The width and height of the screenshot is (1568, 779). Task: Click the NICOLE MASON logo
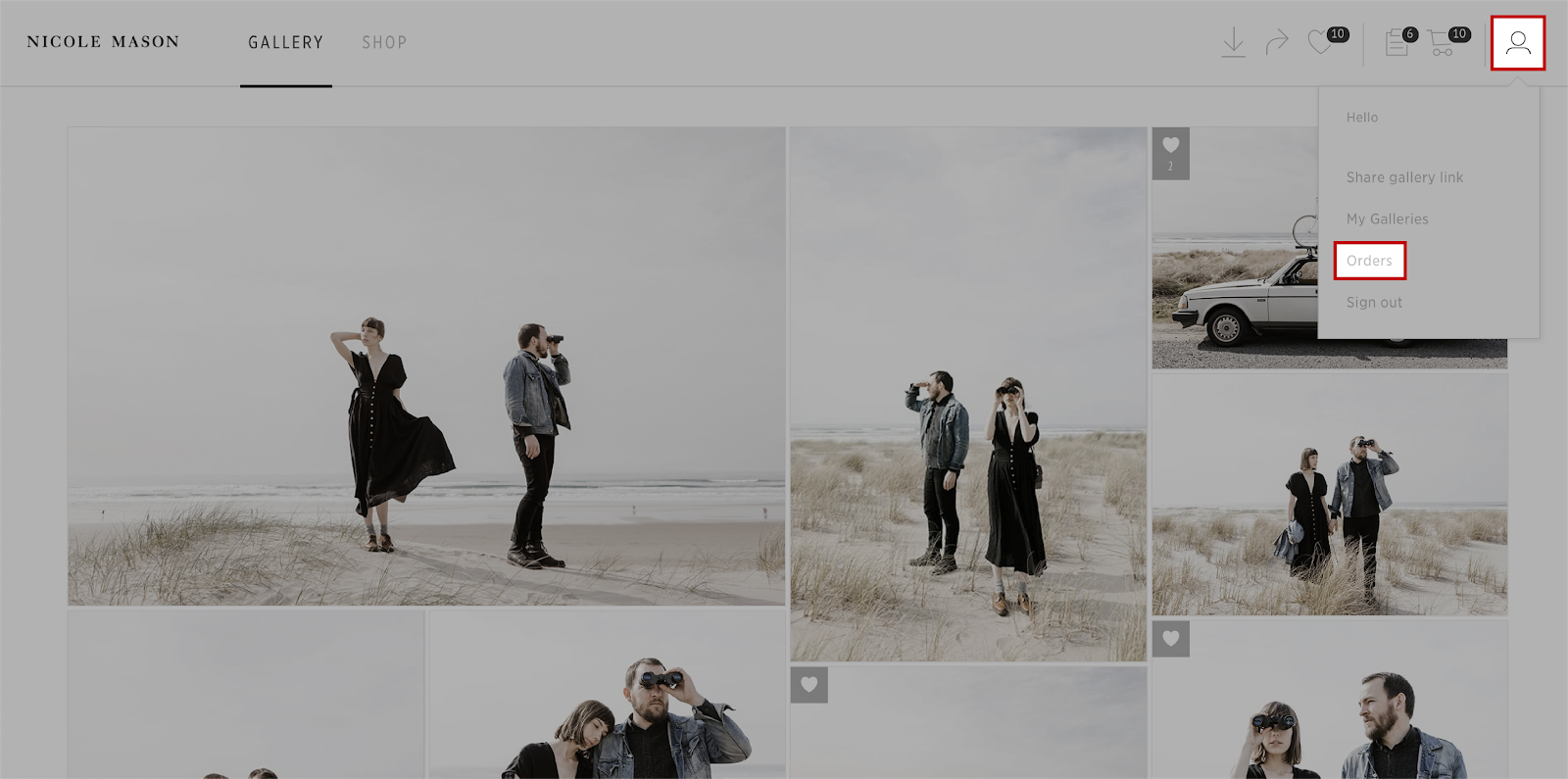click(103, 42)
